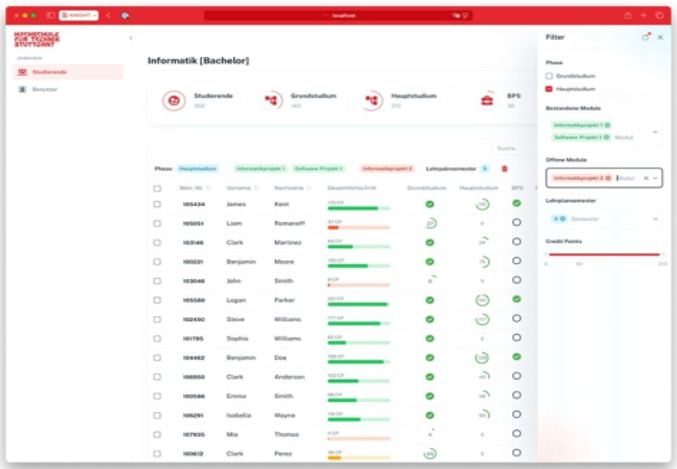The width and height of the screenshot is (677, 469).
Task: Click the progress bar of James Kent
Action: coord(359,209)
